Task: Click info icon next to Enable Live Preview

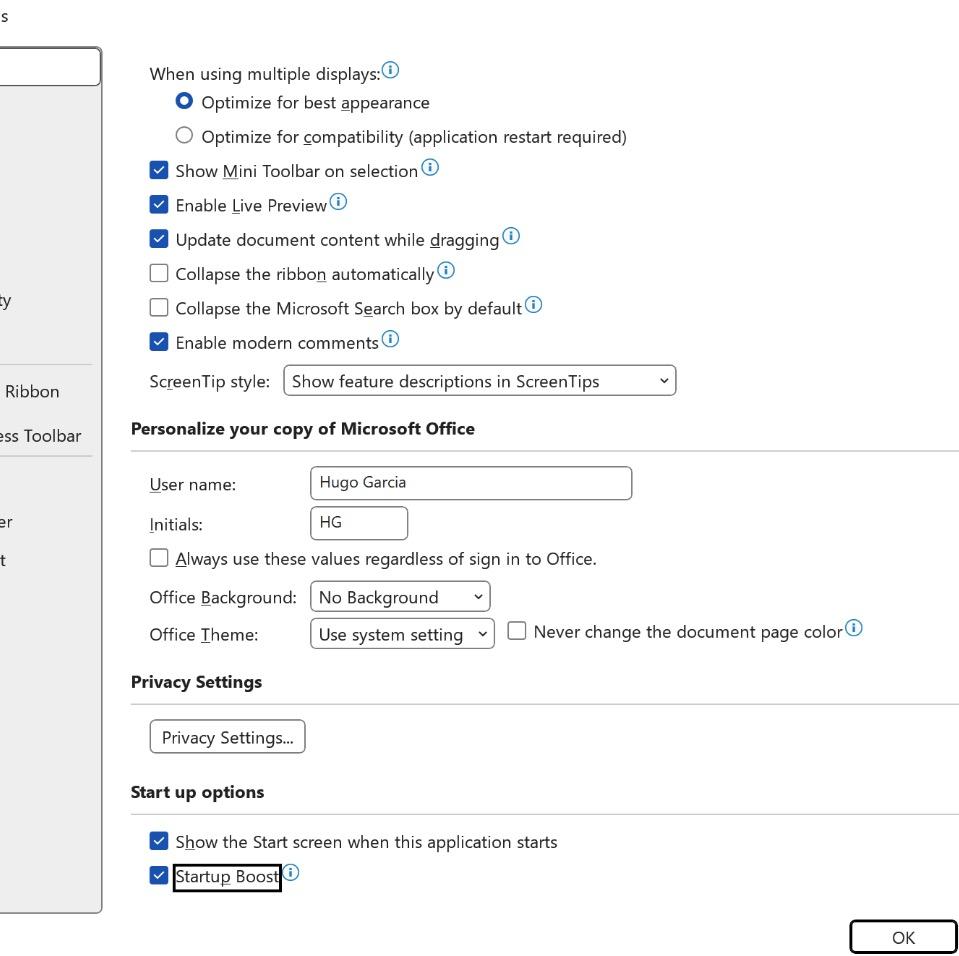Action: coord(338,201)
